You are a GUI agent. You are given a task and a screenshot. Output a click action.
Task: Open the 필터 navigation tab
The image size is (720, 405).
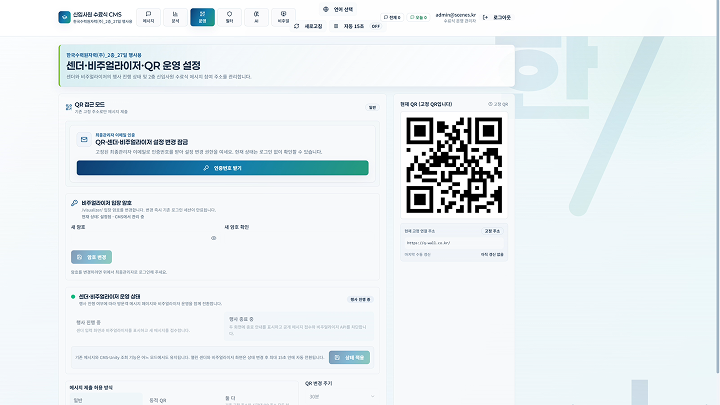[x=230, y=17]
